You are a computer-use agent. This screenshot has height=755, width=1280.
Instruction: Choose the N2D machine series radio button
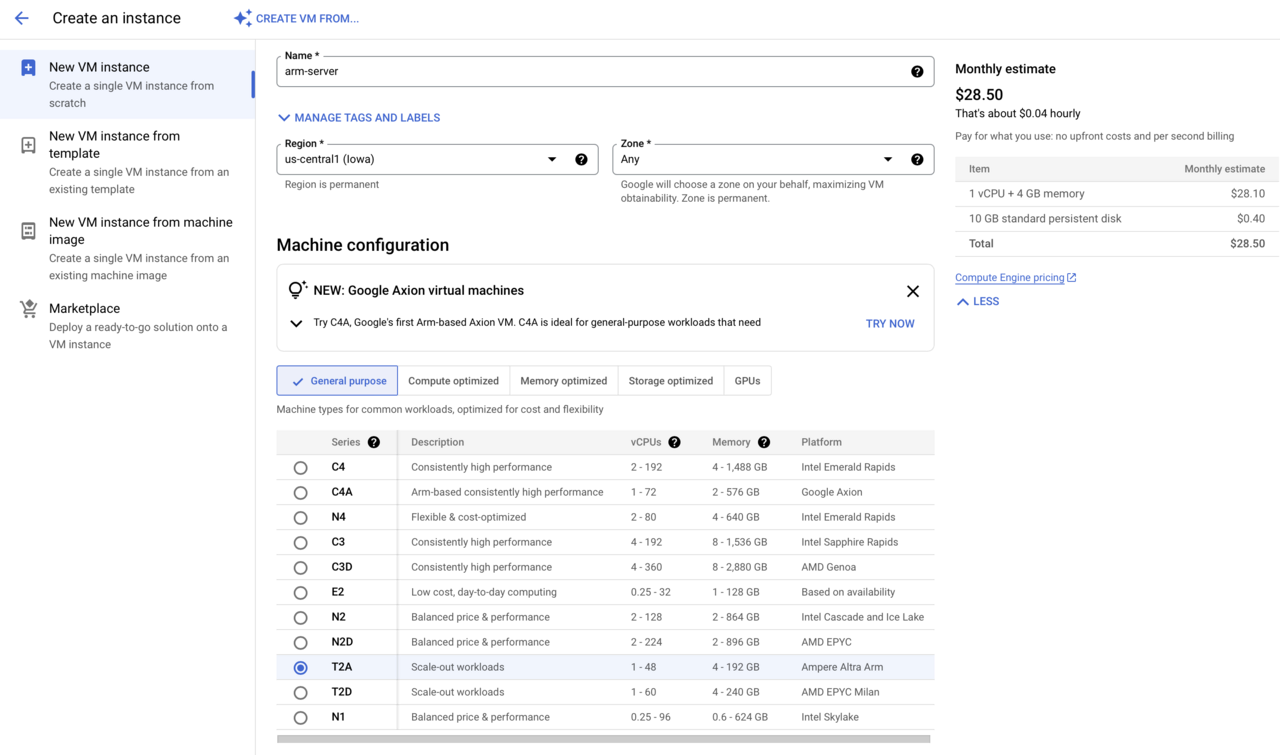point(300,643)
